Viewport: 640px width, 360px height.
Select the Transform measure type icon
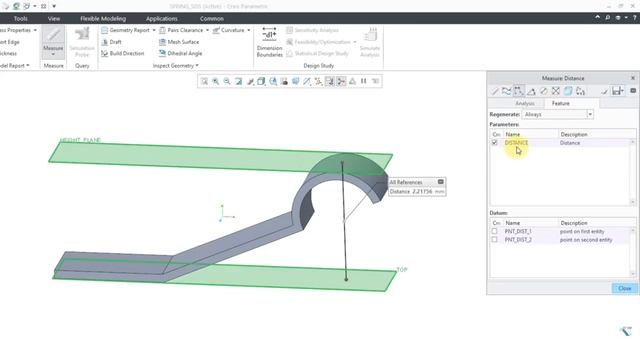(580, 91)
